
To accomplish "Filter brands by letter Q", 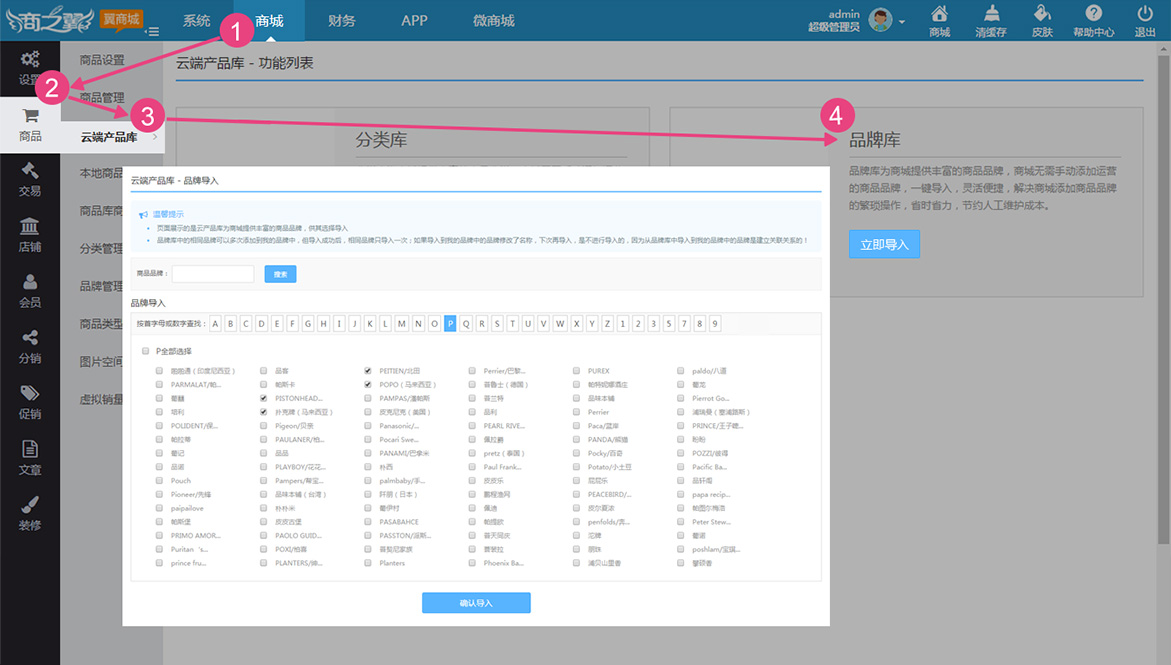I will (x=466, y=324).
